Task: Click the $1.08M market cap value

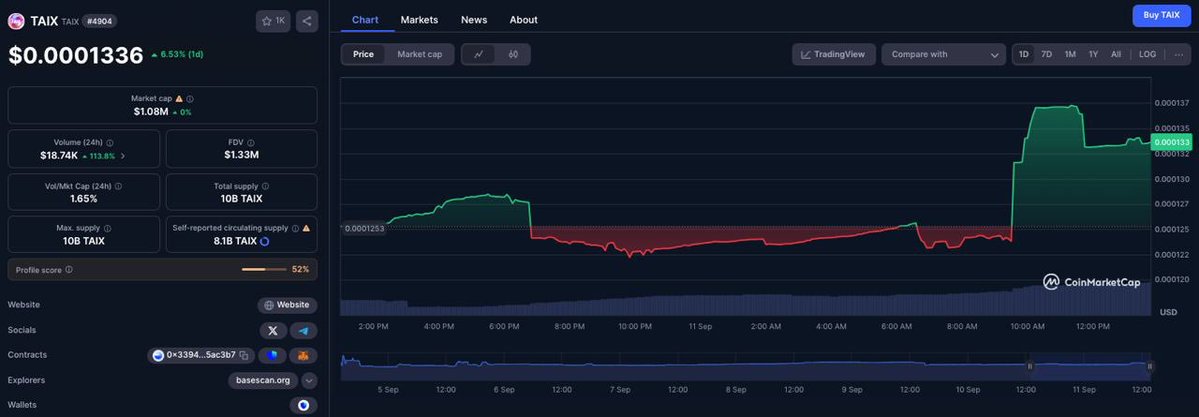Action: coord(151,112)
